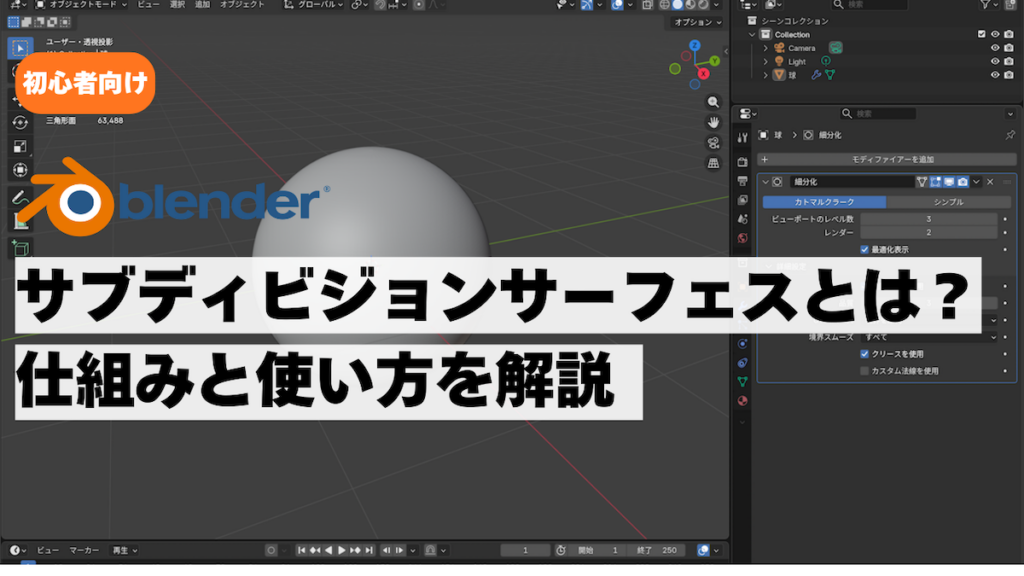
Task: Select the Scale tool in toolbar
Action: 20,146
